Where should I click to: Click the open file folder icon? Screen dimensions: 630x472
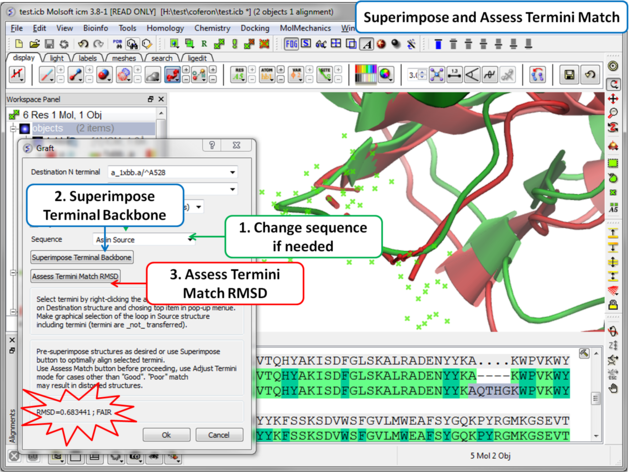(x=35, y=44)
